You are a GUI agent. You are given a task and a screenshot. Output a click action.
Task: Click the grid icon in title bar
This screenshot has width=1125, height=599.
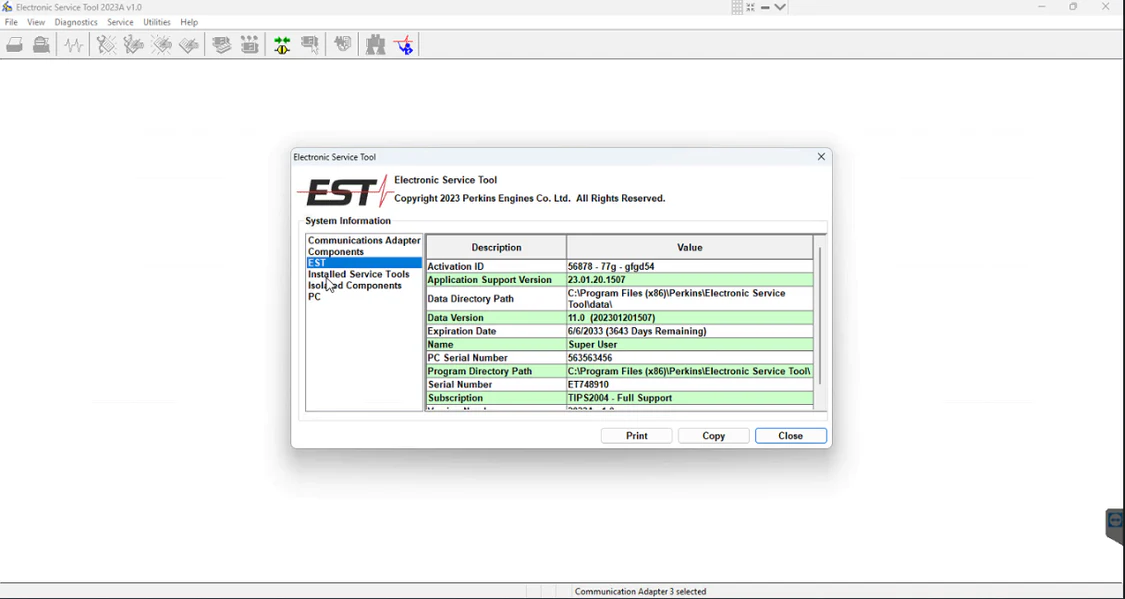(737, 7)
